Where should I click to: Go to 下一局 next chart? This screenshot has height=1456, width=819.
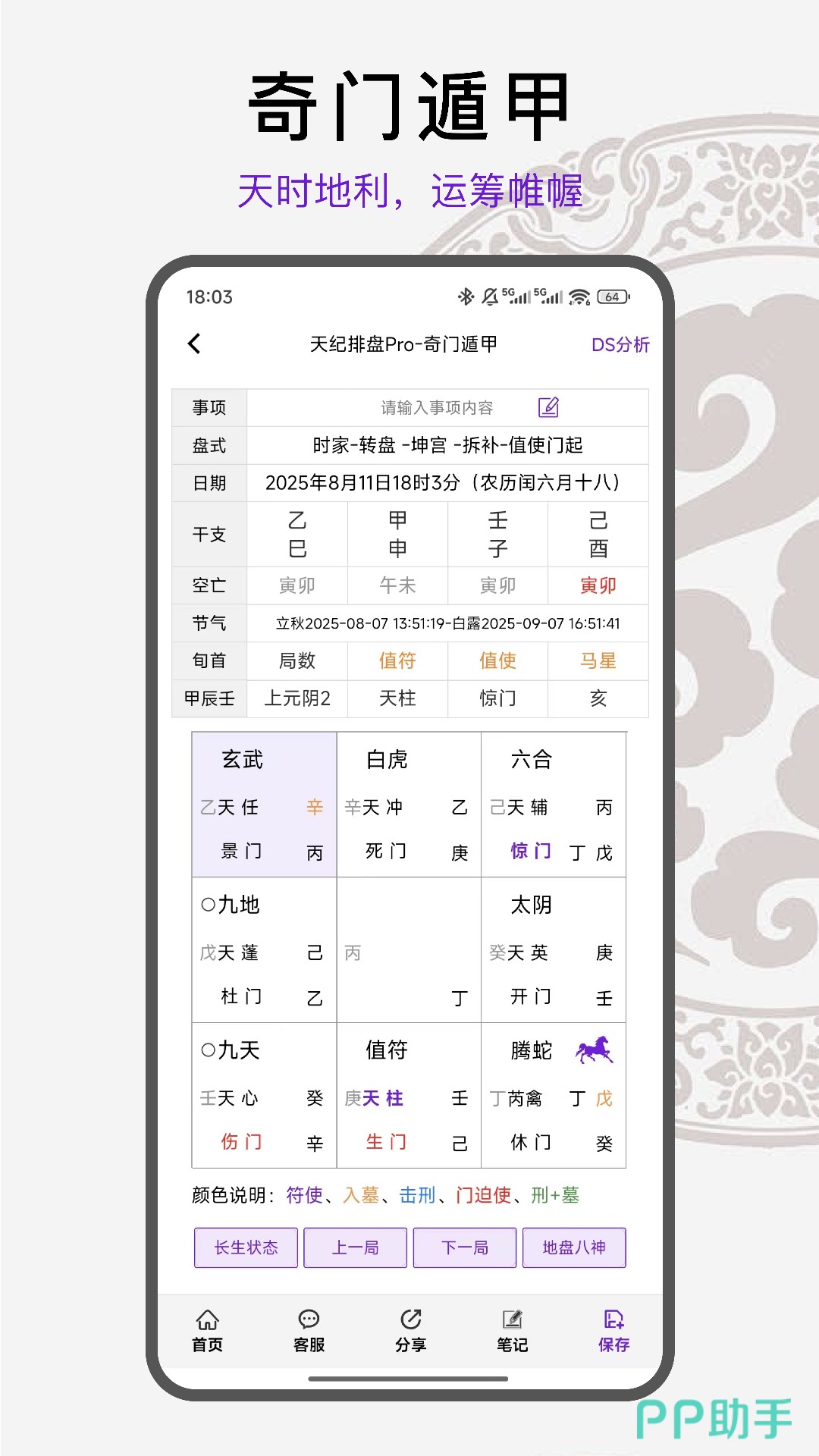465,1247
